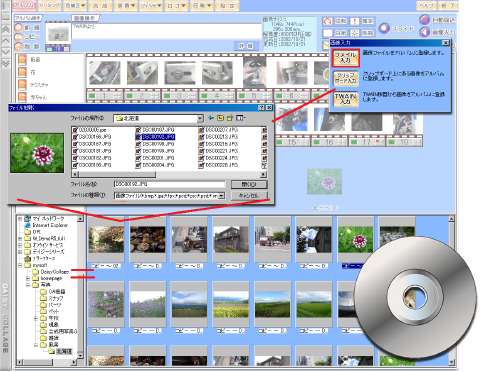The width and height of the screenshot is (480, 372).
Task: Switch to the 画像操作 tab
Action: click(x=85, y=18)
